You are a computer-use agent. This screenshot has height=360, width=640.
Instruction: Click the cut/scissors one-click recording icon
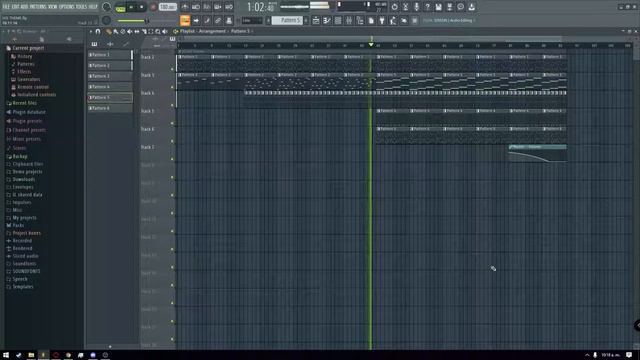point(405,7)
